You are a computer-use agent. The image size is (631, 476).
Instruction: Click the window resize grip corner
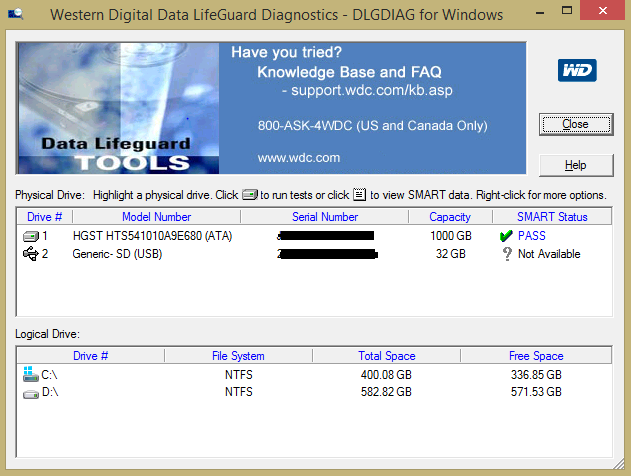click(x=619, y=464)
